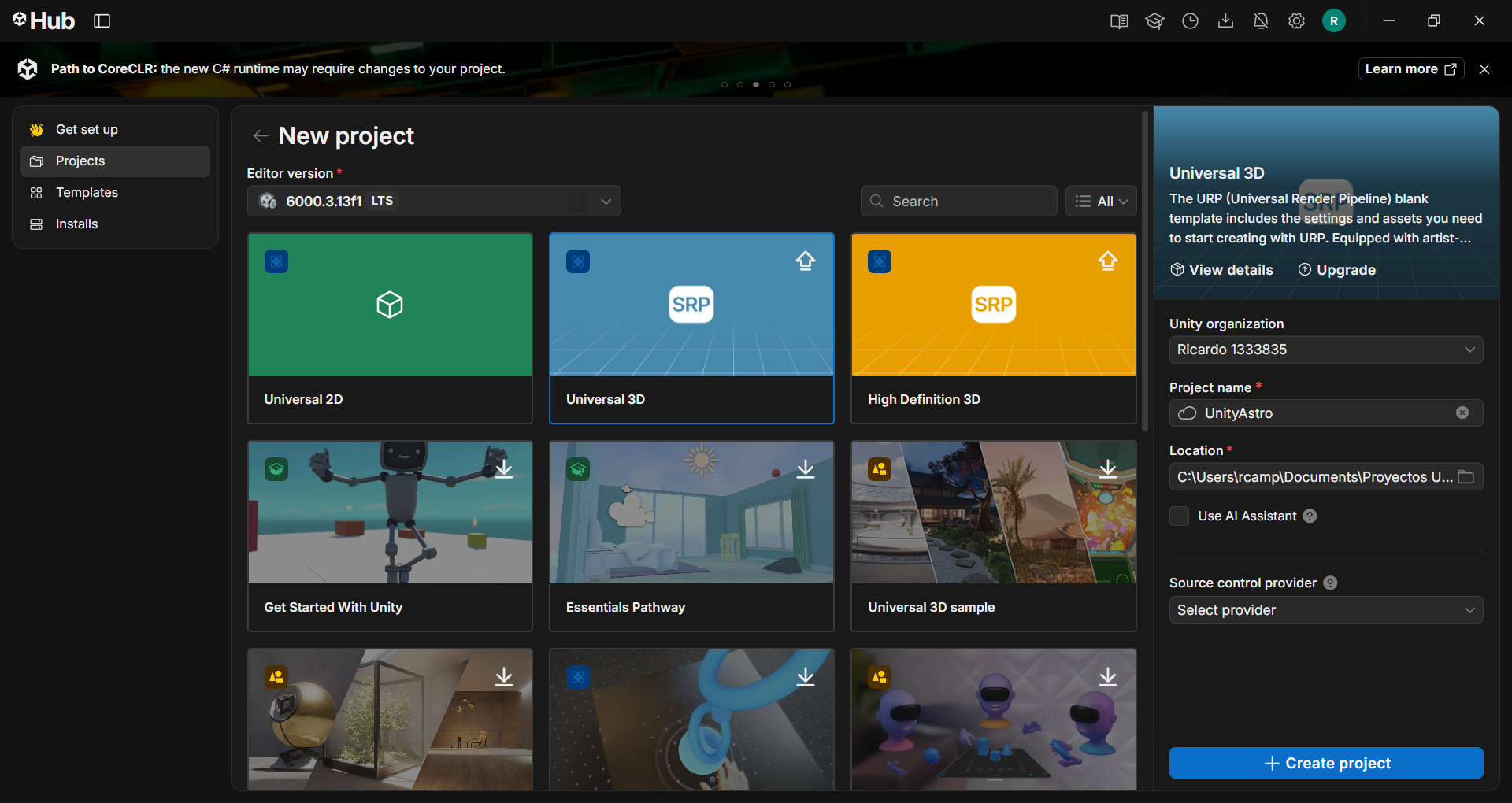Browse location with the folder icon
The image size is (1512, 803).
coord(1466,477)
